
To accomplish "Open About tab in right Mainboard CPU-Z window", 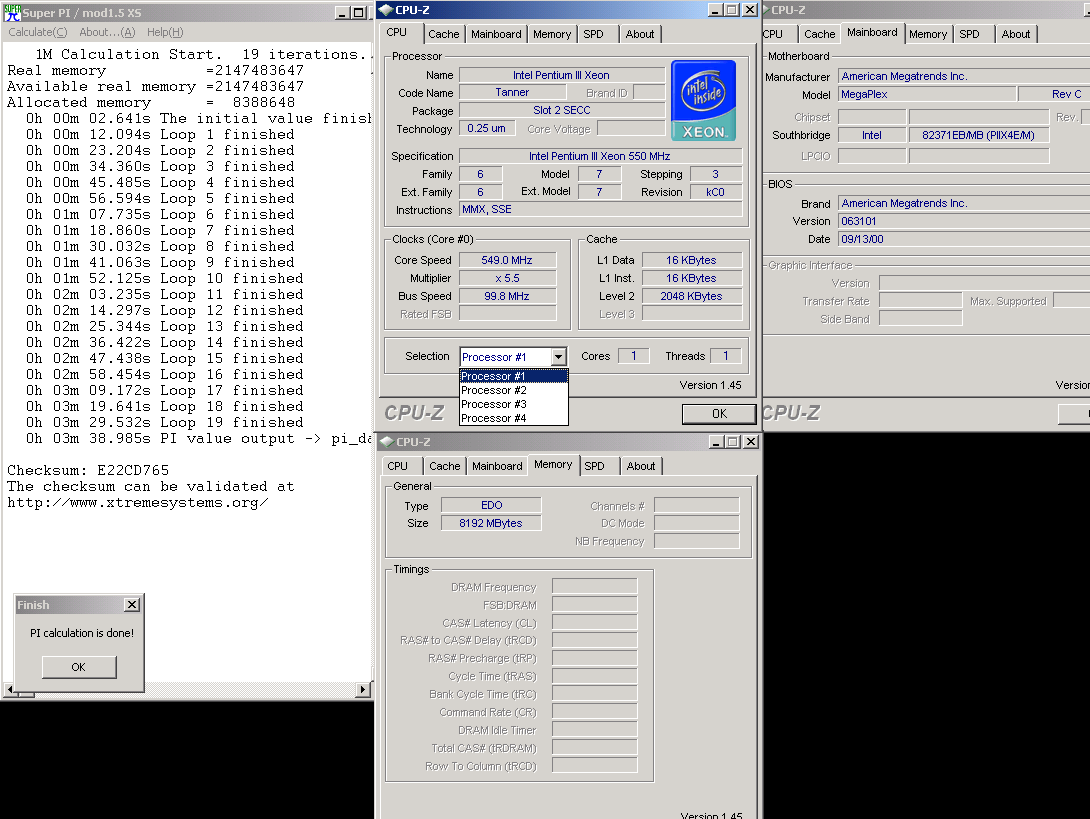I will tap(1016, 34).
